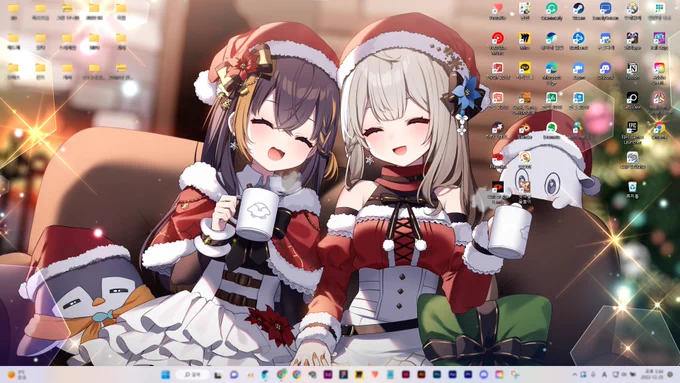Open the Windows Start menu
The image size is (680, 383).
(165, 375)
